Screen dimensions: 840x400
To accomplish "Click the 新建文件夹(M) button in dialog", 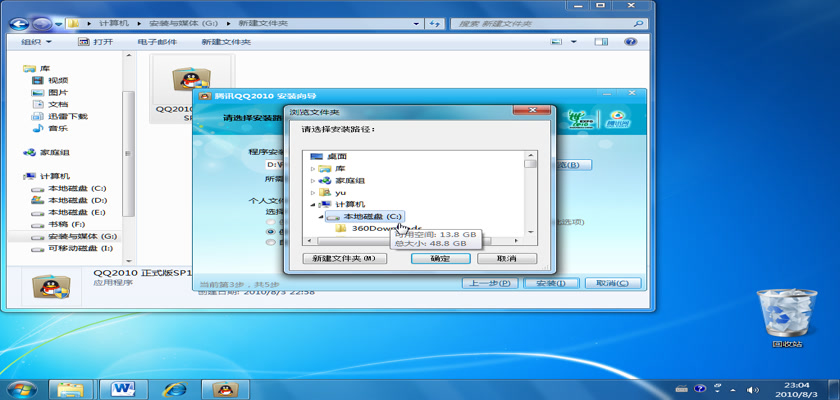I will pos(343,258).
